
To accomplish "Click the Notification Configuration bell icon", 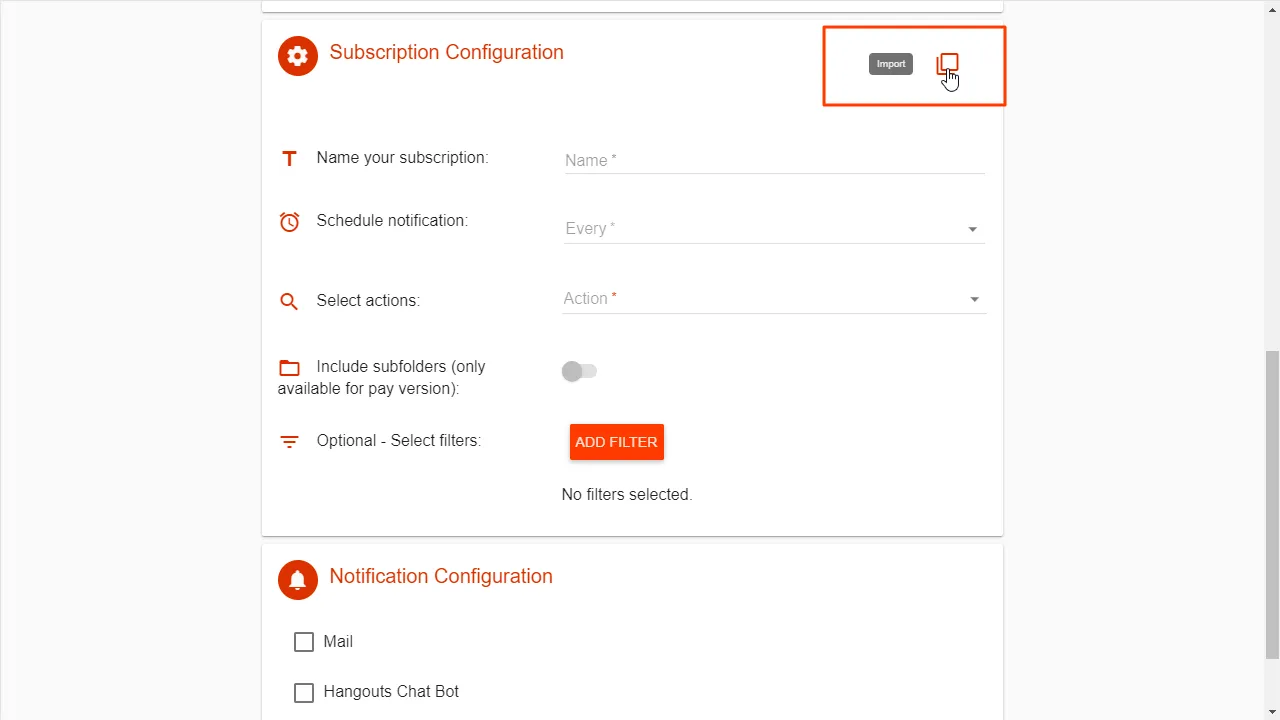I will 298,580.
